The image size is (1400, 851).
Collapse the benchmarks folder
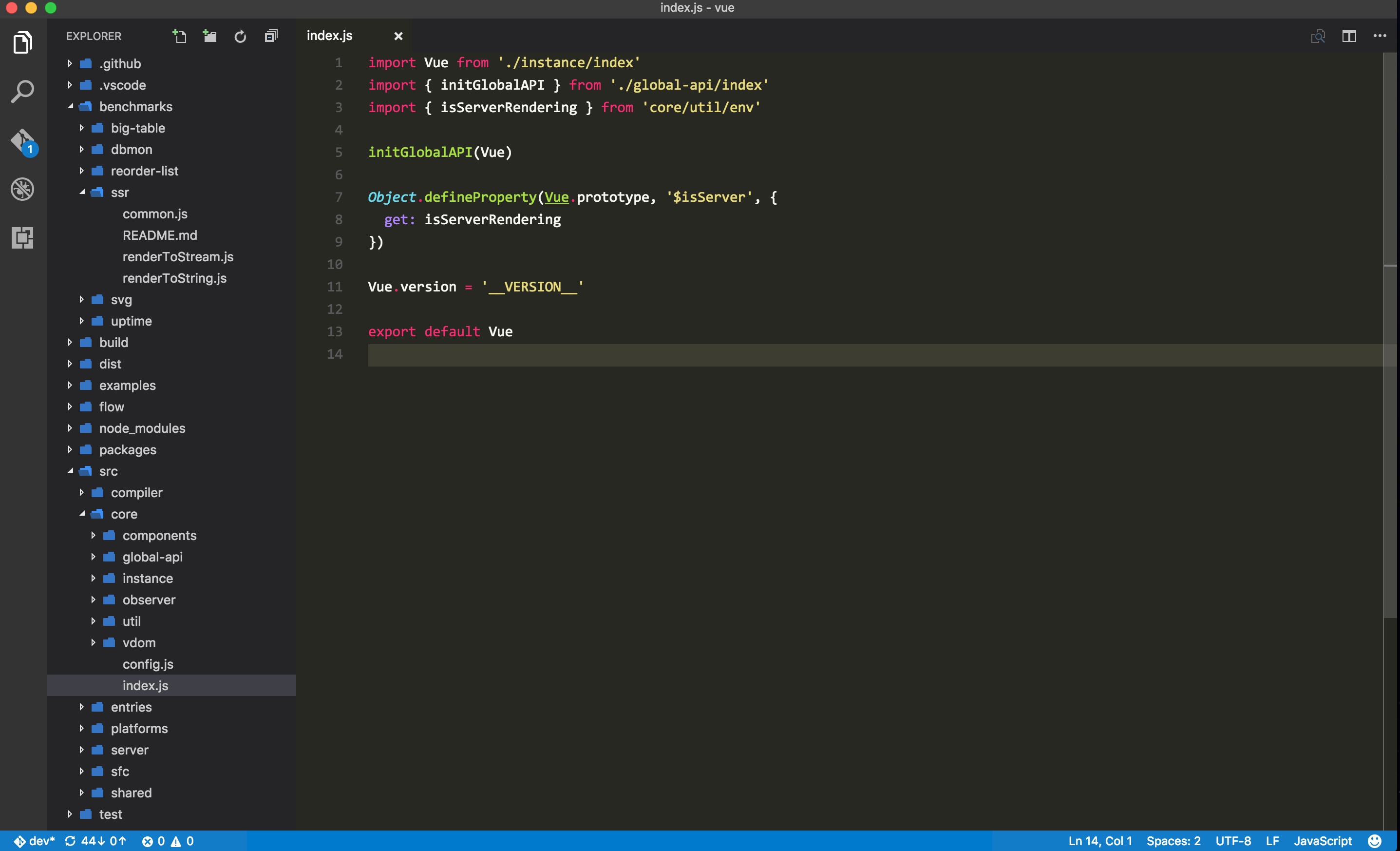coord(171,106)
